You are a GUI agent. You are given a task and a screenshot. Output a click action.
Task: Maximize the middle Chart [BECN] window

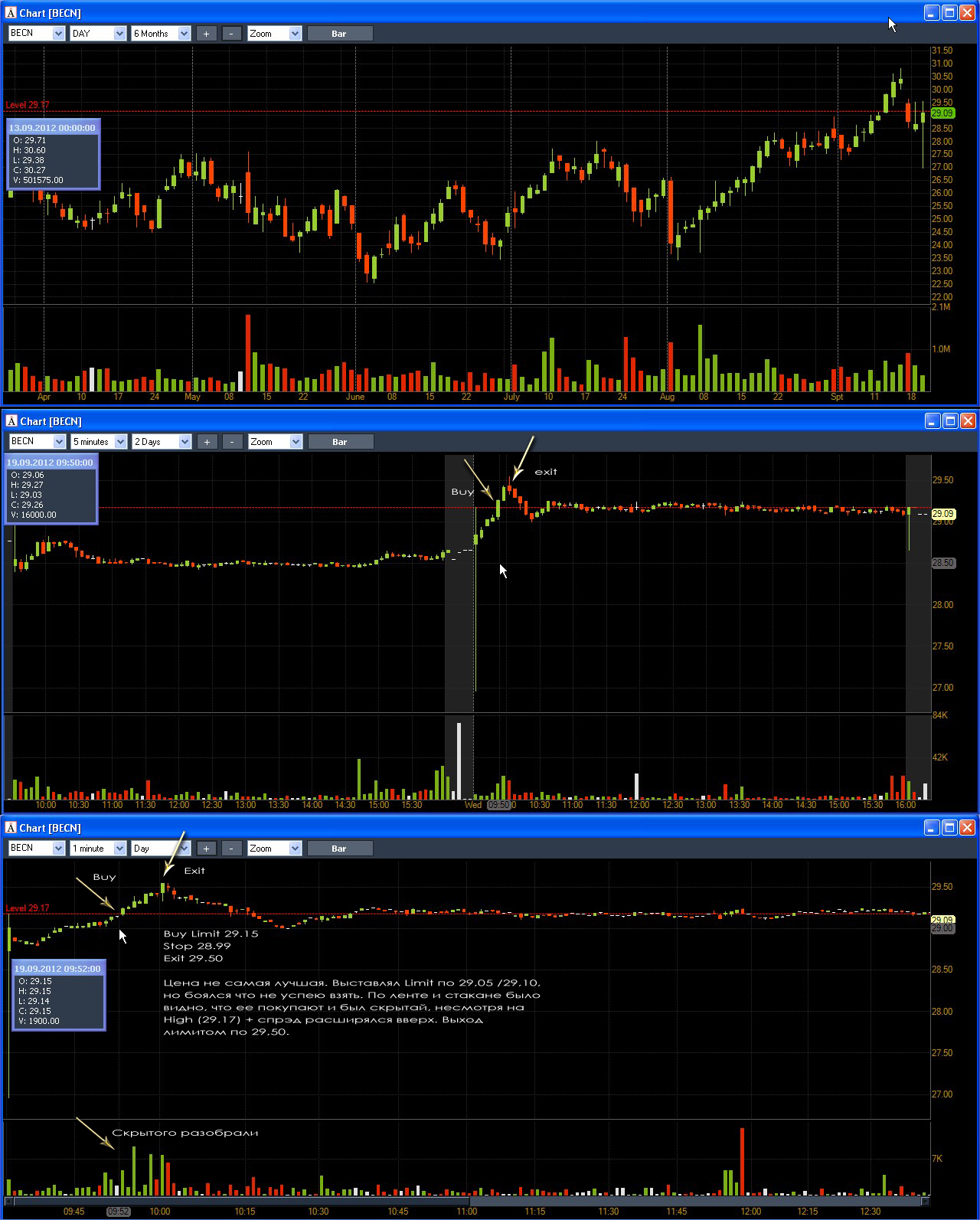click(949, 420)
